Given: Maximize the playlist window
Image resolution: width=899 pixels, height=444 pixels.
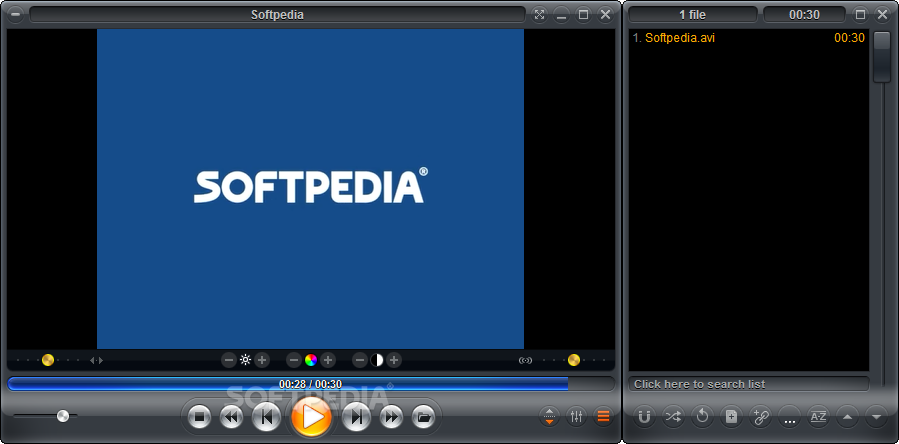Looking at the screenshot, I should [861, 15].
